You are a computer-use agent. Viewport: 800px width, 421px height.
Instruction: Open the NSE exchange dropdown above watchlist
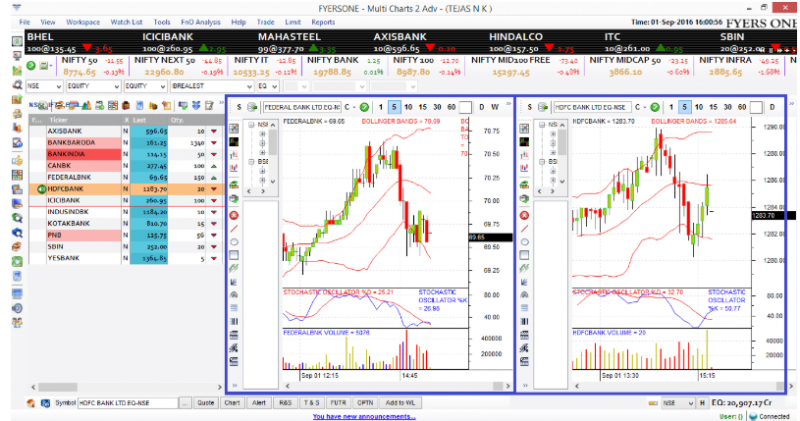(44, 86)
